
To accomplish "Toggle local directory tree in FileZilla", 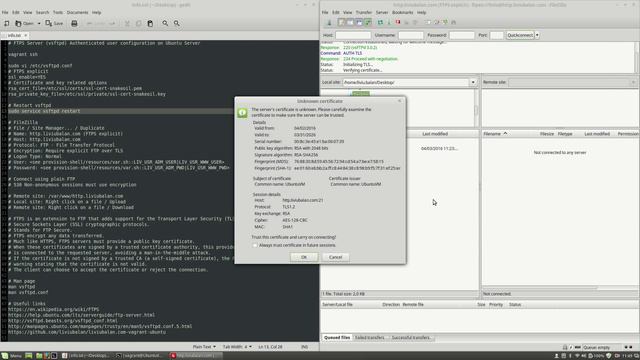I will point(350,22).
